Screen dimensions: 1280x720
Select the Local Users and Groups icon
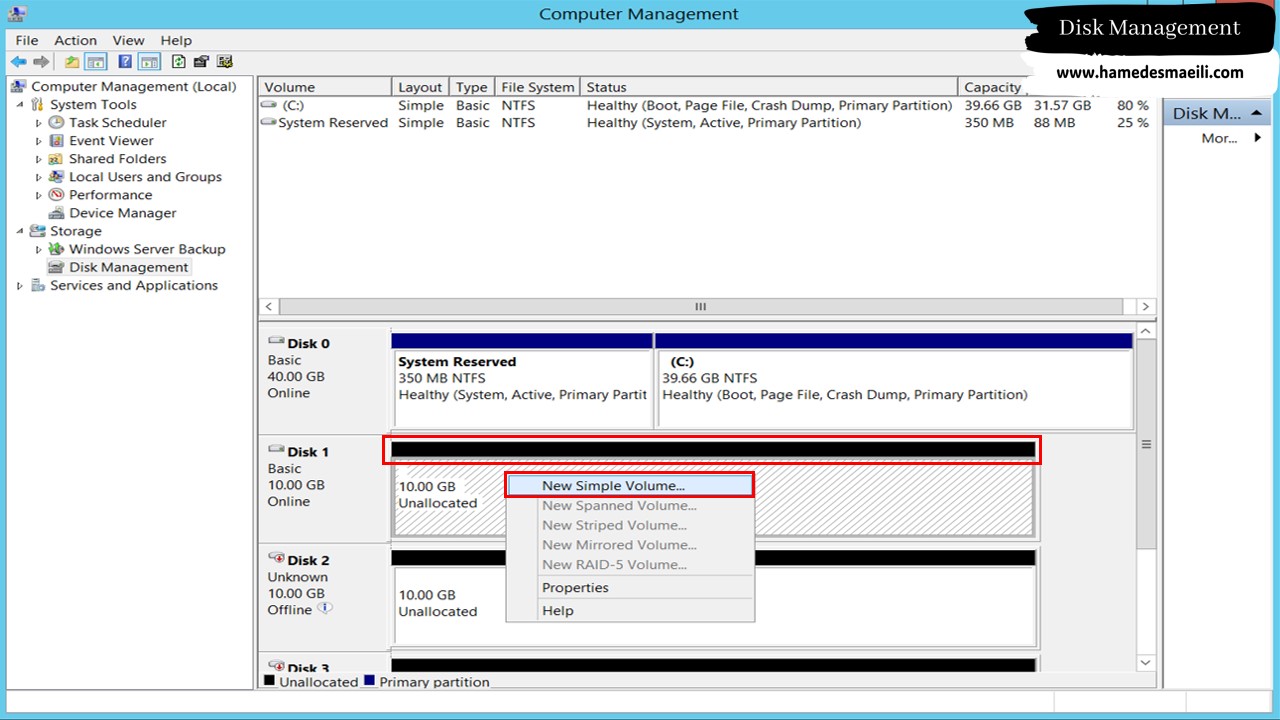(x=57, y=177)
